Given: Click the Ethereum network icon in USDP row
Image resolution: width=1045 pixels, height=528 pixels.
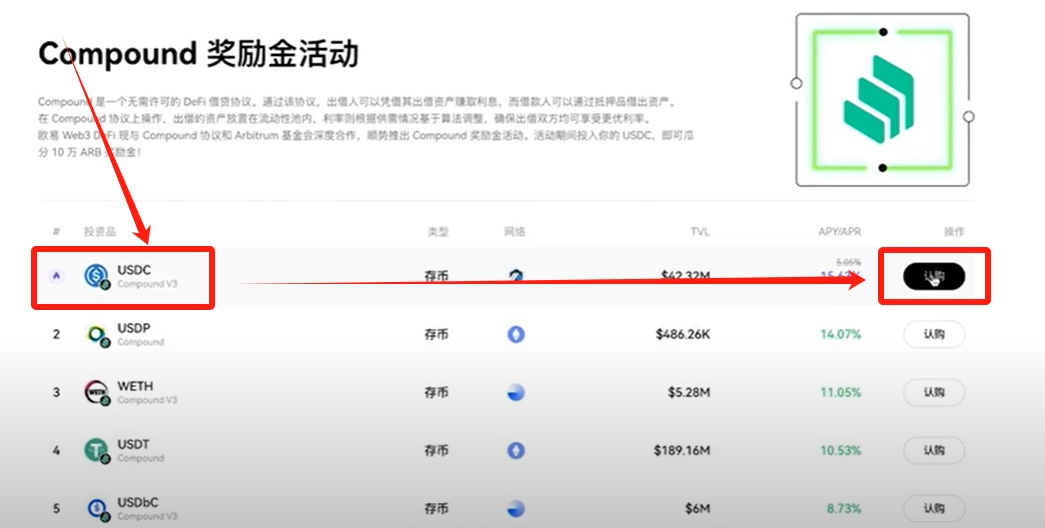Looking at the screenshot, I should point(516,334).
